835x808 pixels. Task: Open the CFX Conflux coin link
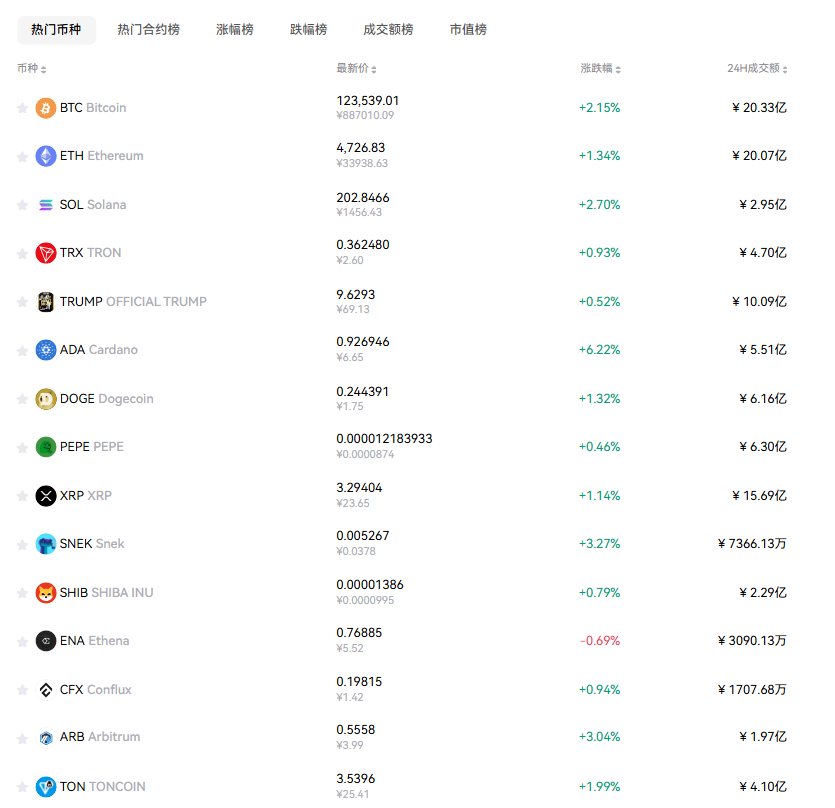click(95, 690)
